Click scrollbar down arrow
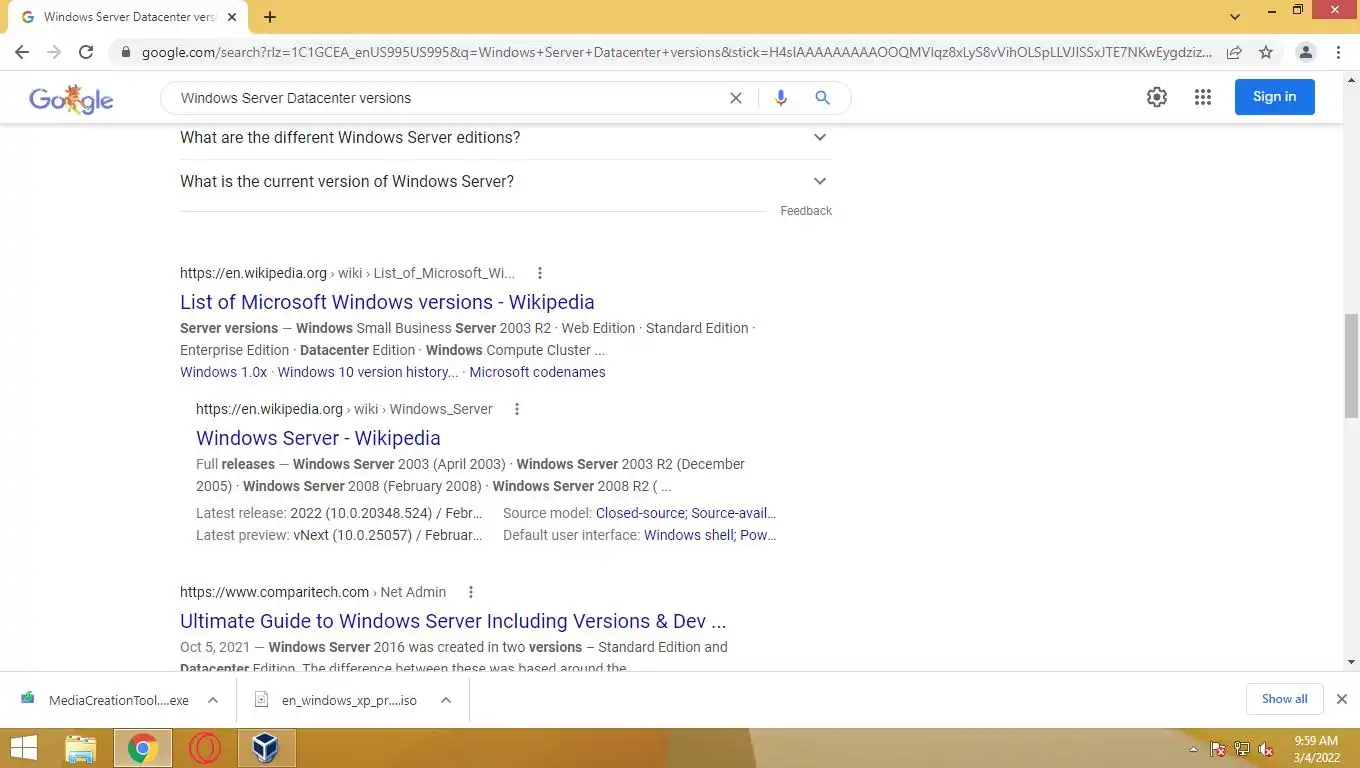 [x=1351, y=662]
